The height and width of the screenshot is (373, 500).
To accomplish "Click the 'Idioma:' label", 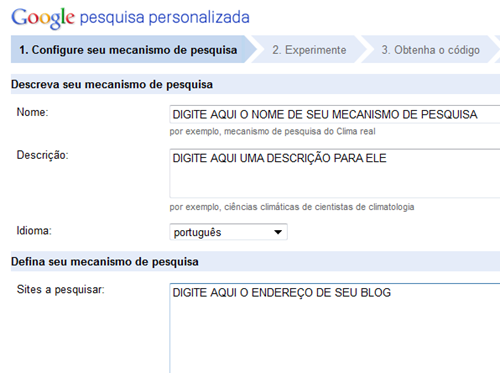I will (34, 231).
